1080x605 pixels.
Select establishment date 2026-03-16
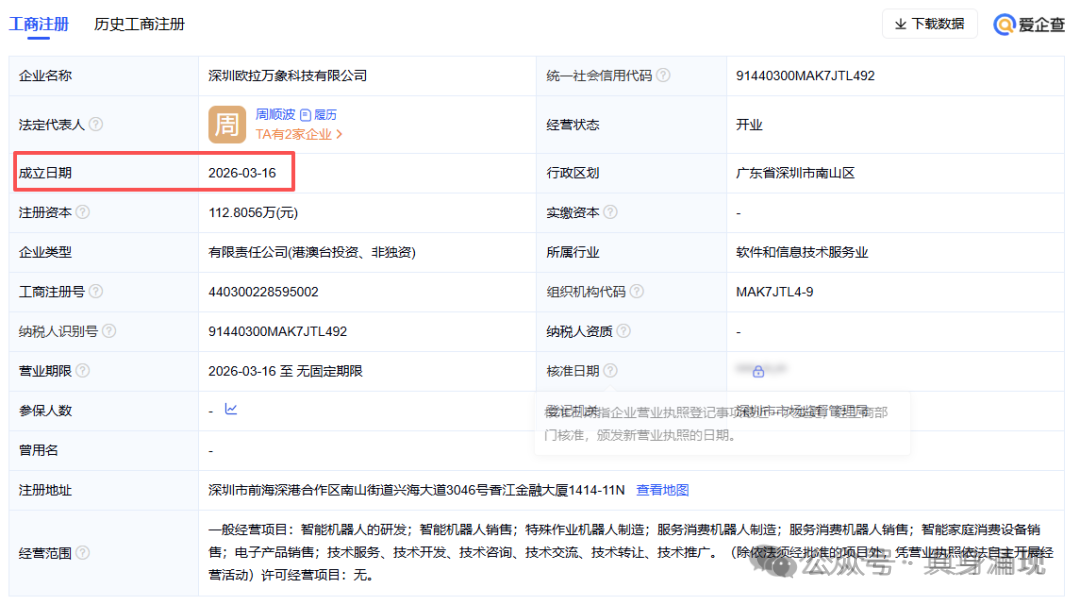tap(242, 173)
